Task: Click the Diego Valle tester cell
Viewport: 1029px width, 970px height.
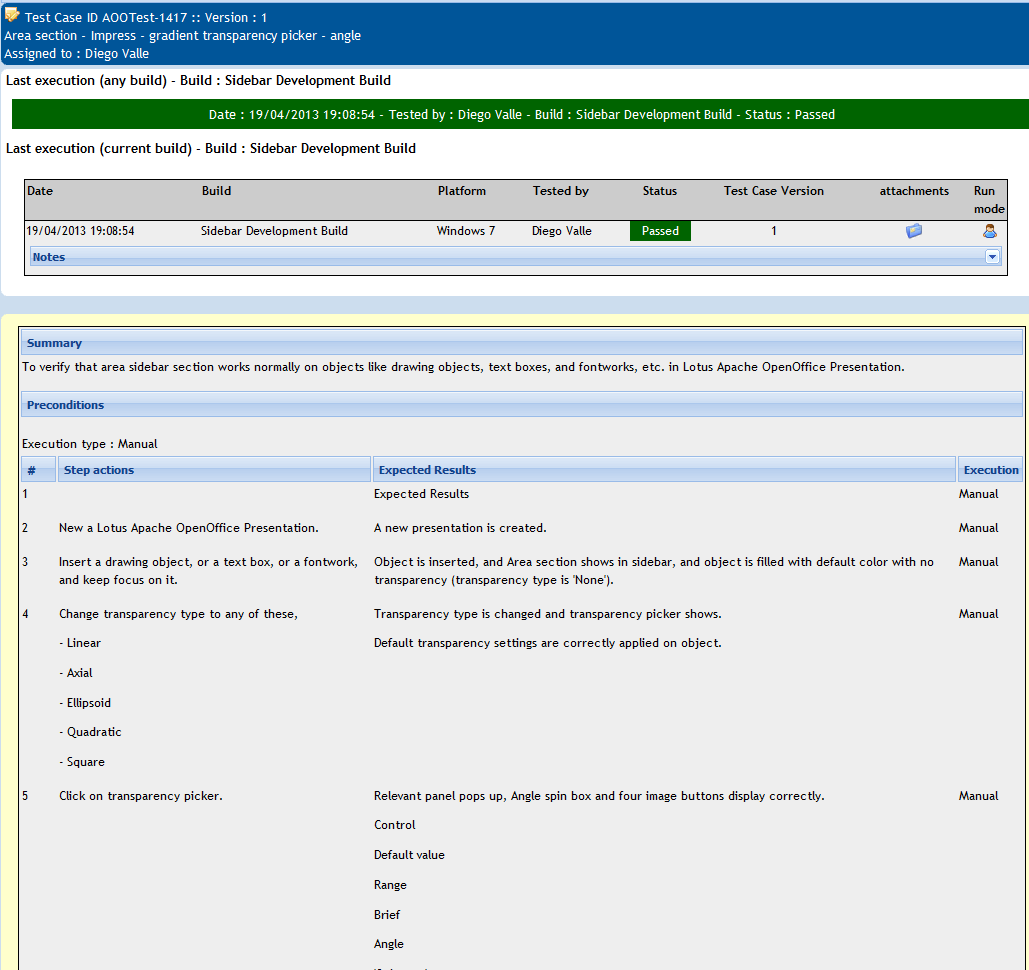Action: (562, 231)
